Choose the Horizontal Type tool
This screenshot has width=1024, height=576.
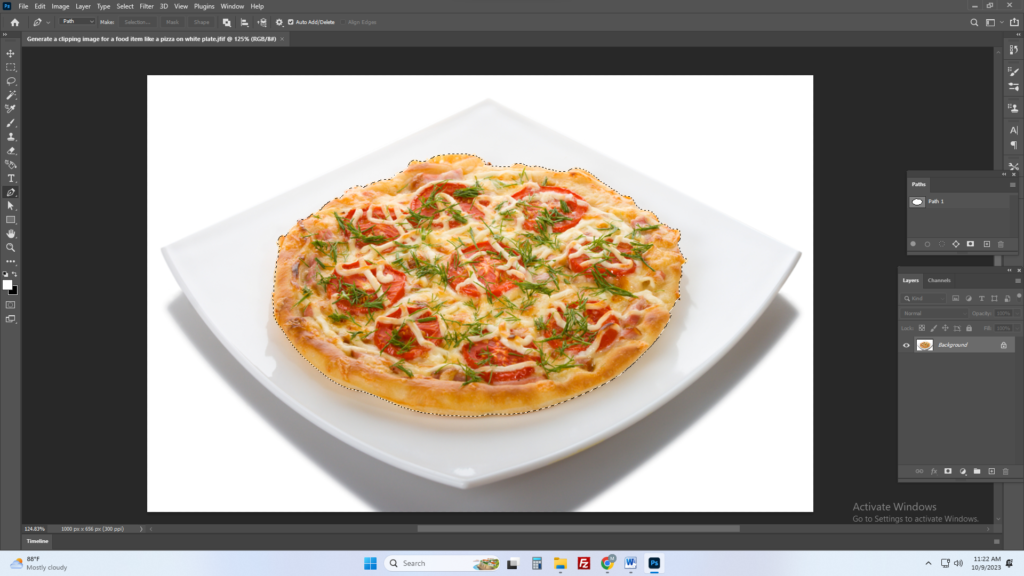point(10,178)
